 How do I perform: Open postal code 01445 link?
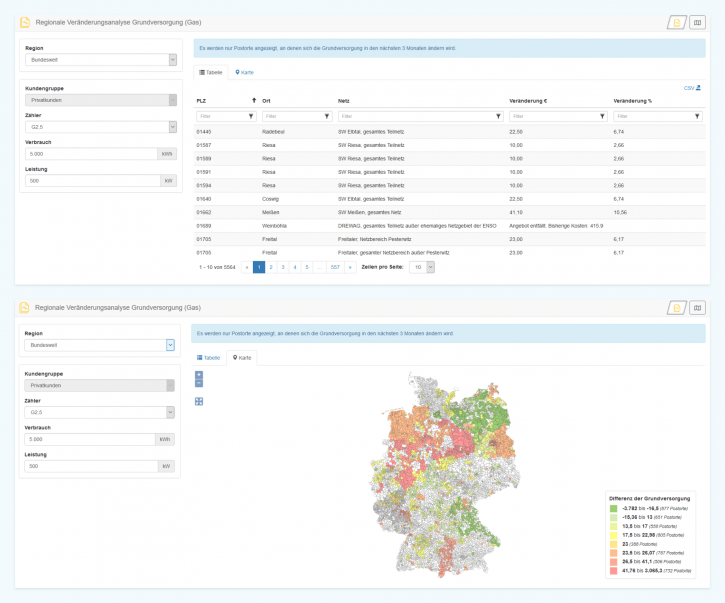coord(204,131)
